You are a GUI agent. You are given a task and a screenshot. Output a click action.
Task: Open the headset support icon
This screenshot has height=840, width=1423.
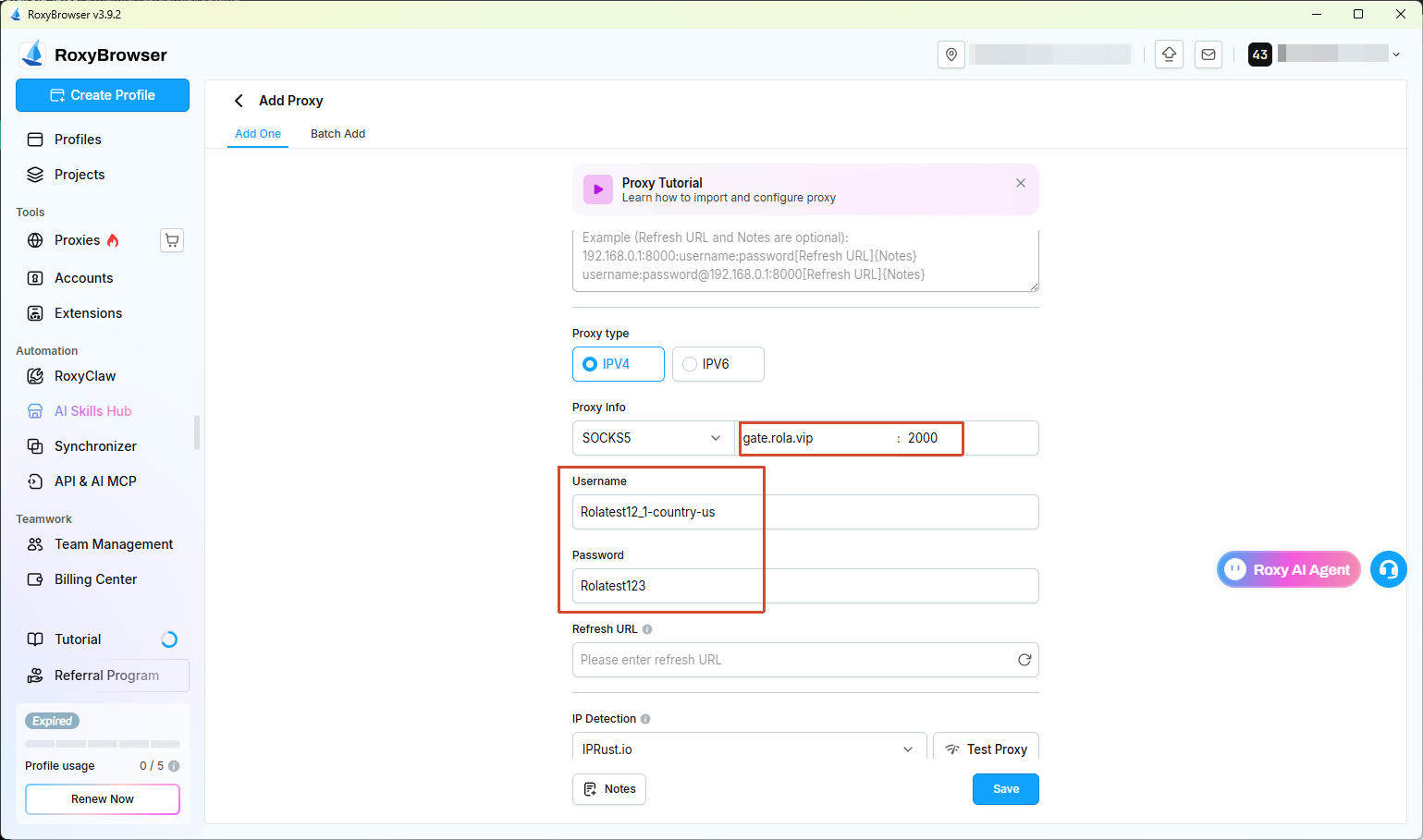(1389, 569)
